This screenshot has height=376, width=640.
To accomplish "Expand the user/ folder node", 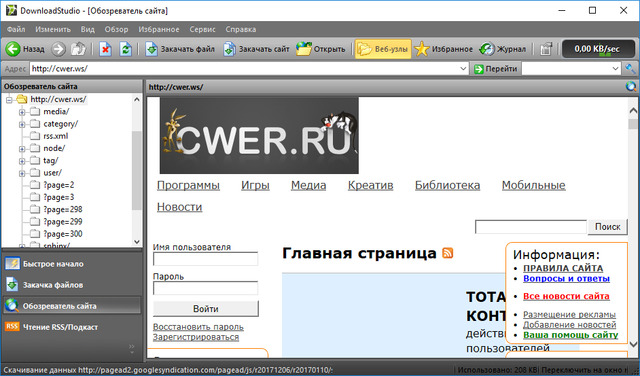I will tap(22, 173).
